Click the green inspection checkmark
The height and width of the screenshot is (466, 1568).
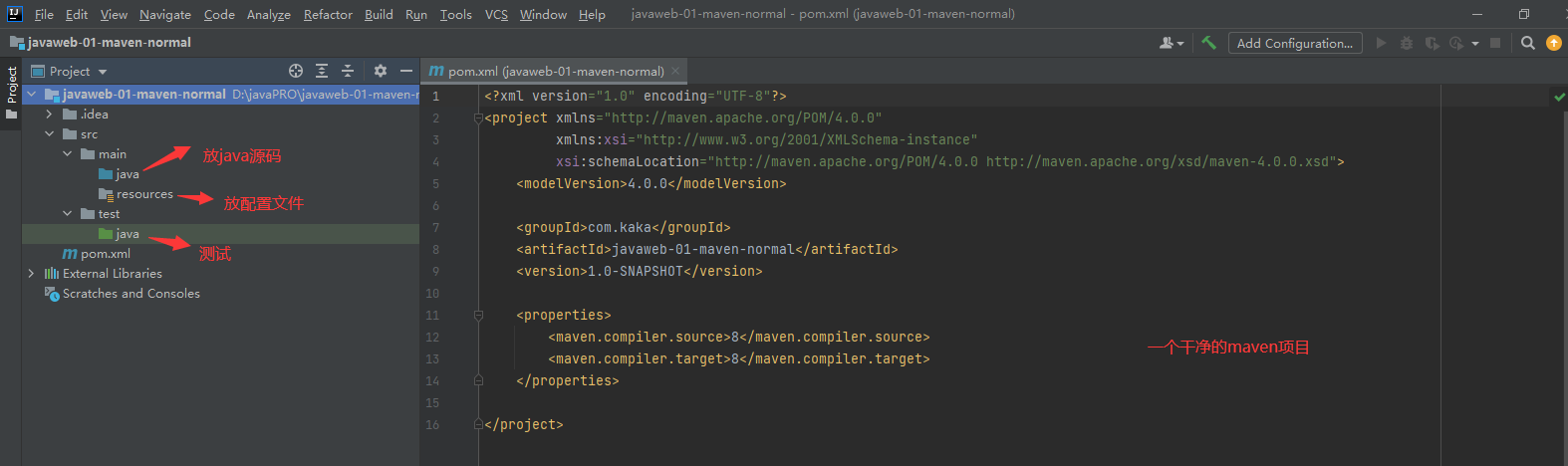[x=1559, y=97]
